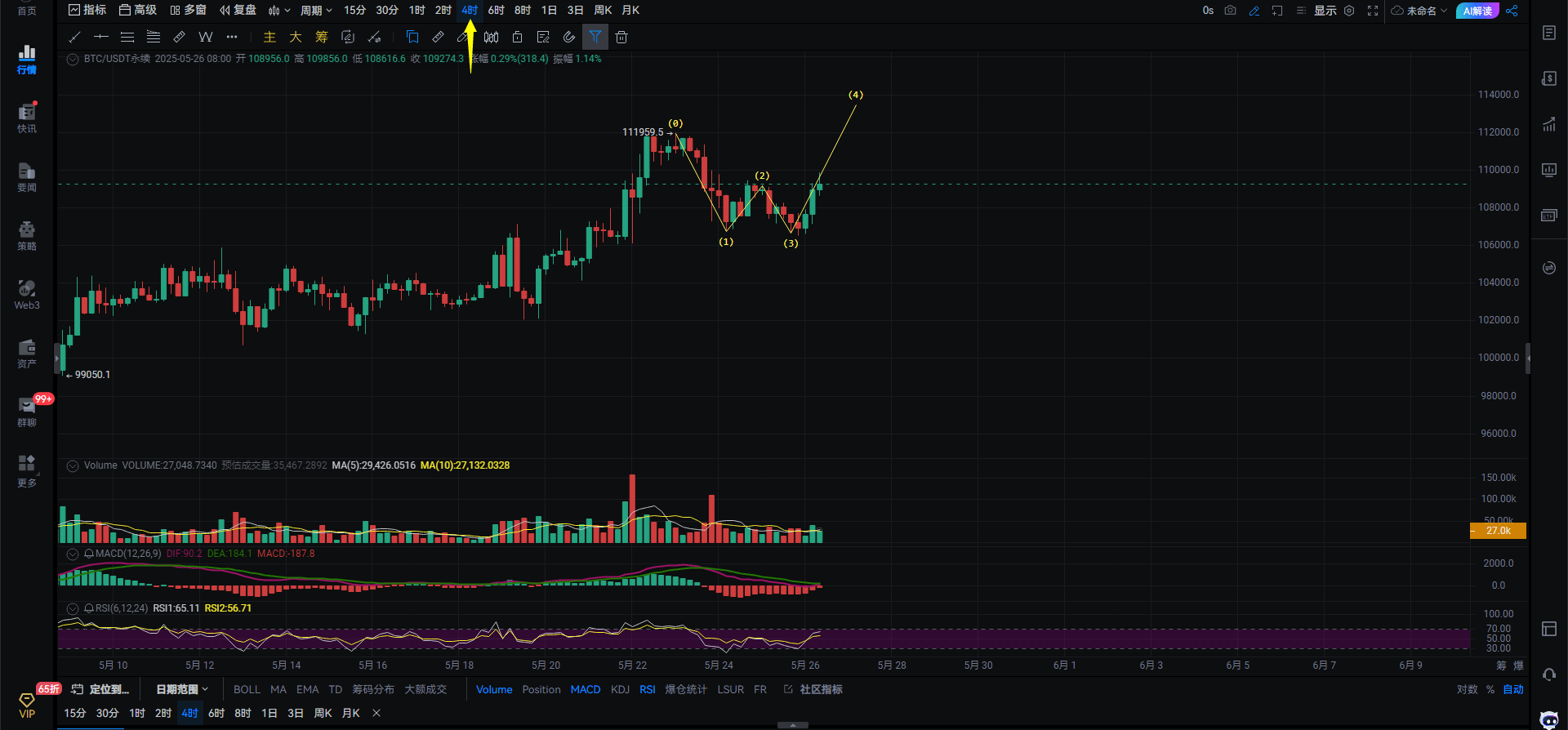Open the 多窗 multi-window layout
The image size is (1568, 730).
tap(188, 10)
